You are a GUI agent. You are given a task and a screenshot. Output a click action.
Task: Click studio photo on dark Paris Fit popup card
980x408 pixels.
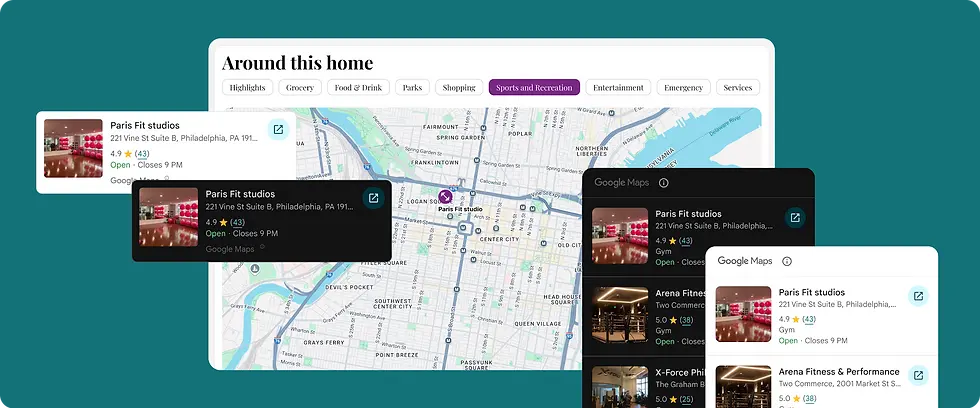coord(168,217)
